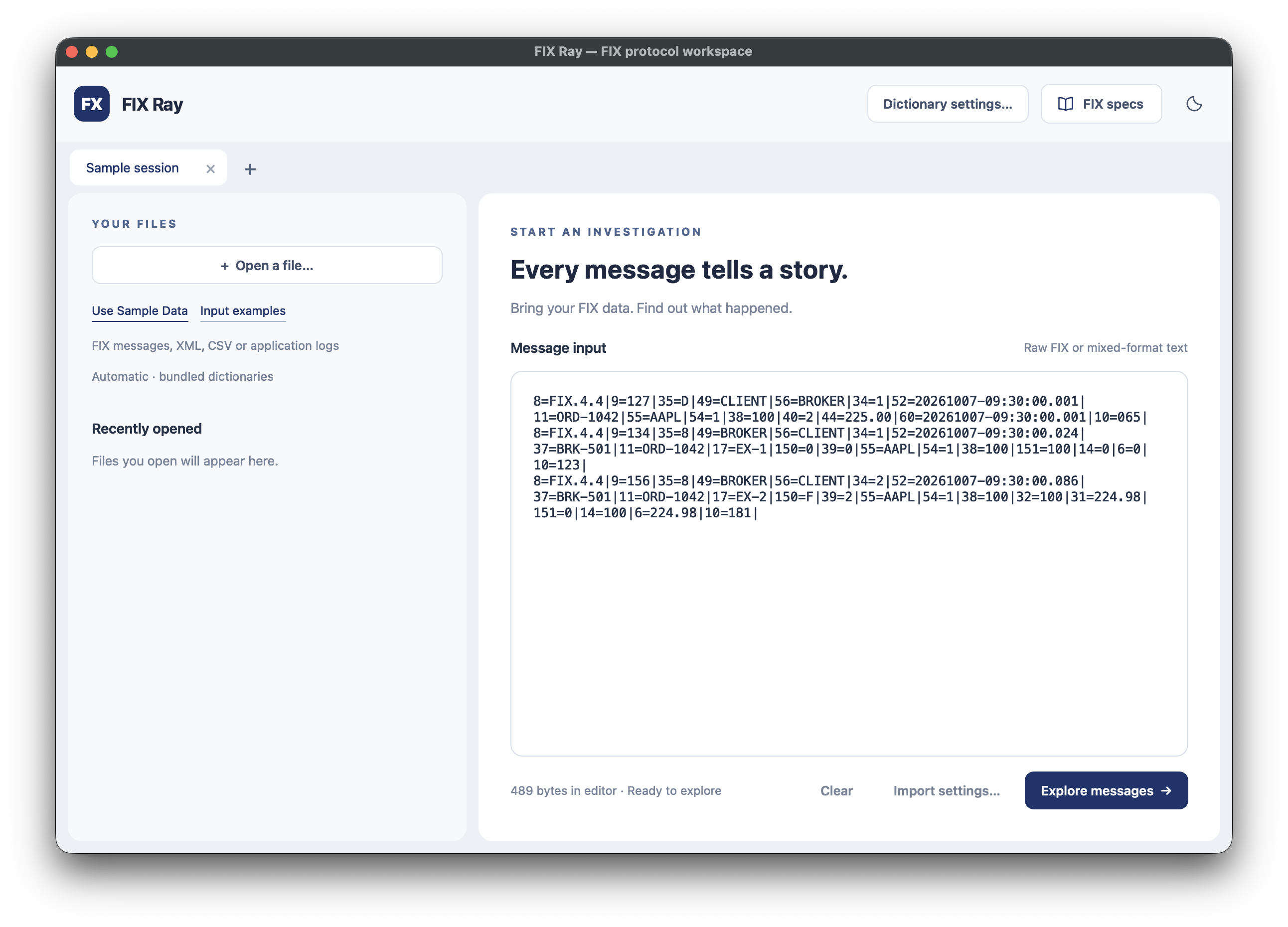Viewport: 1288px width, 927px height.
Task: Close the Sample session tab
Action: pyautogui.click(x=210, y=168)
